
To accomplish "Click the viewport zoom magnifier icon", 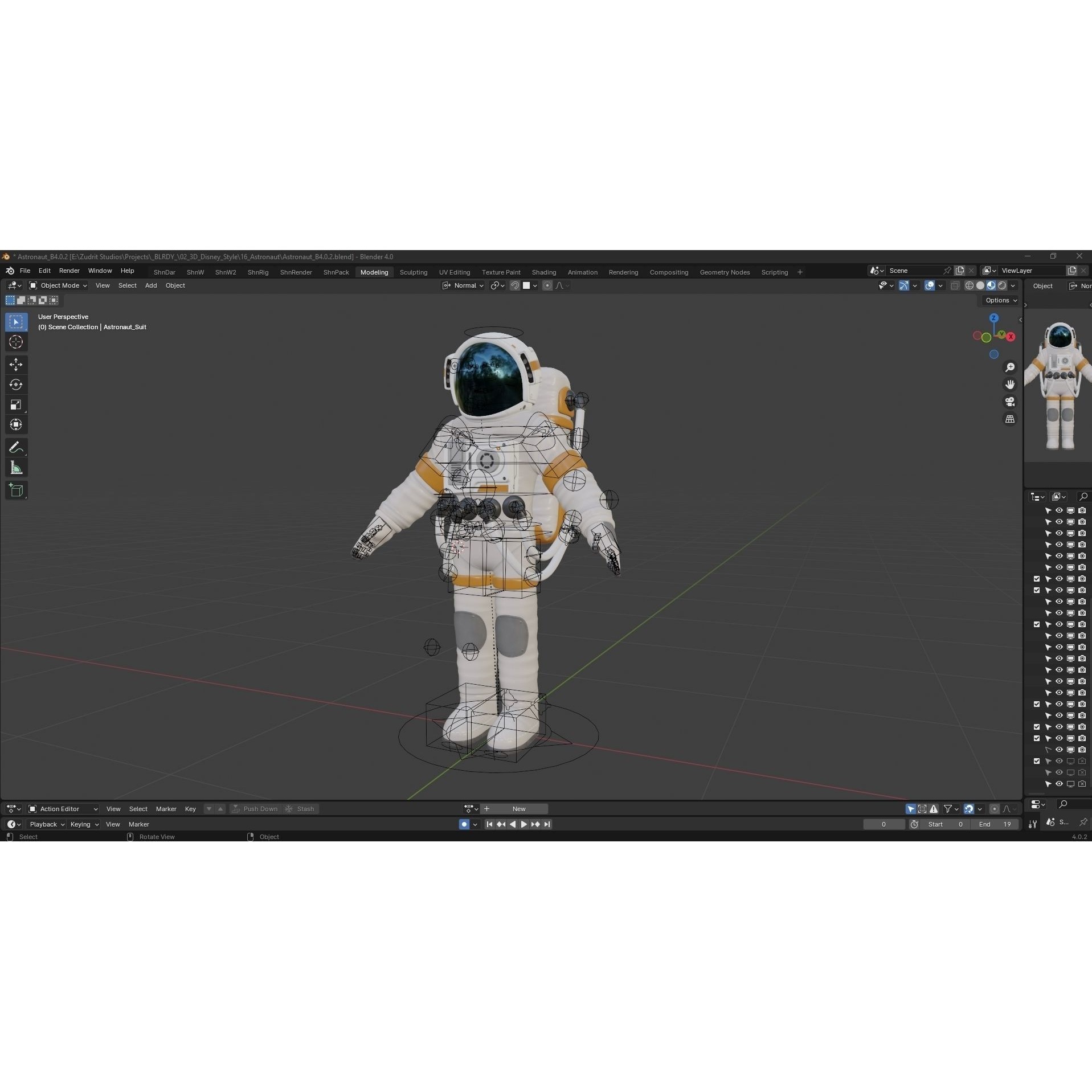I will [x=1010, y=367].
